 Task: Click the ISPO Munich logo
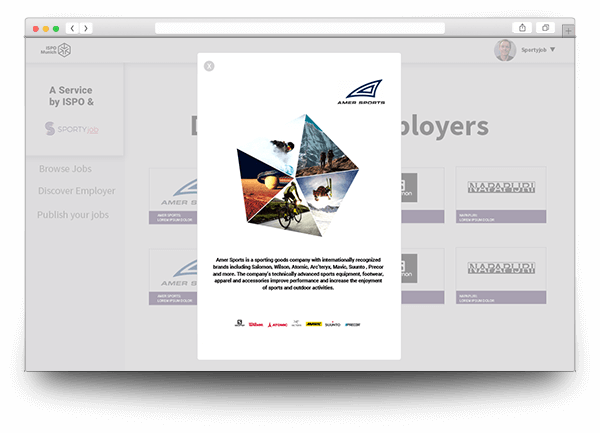coord(56,50)
